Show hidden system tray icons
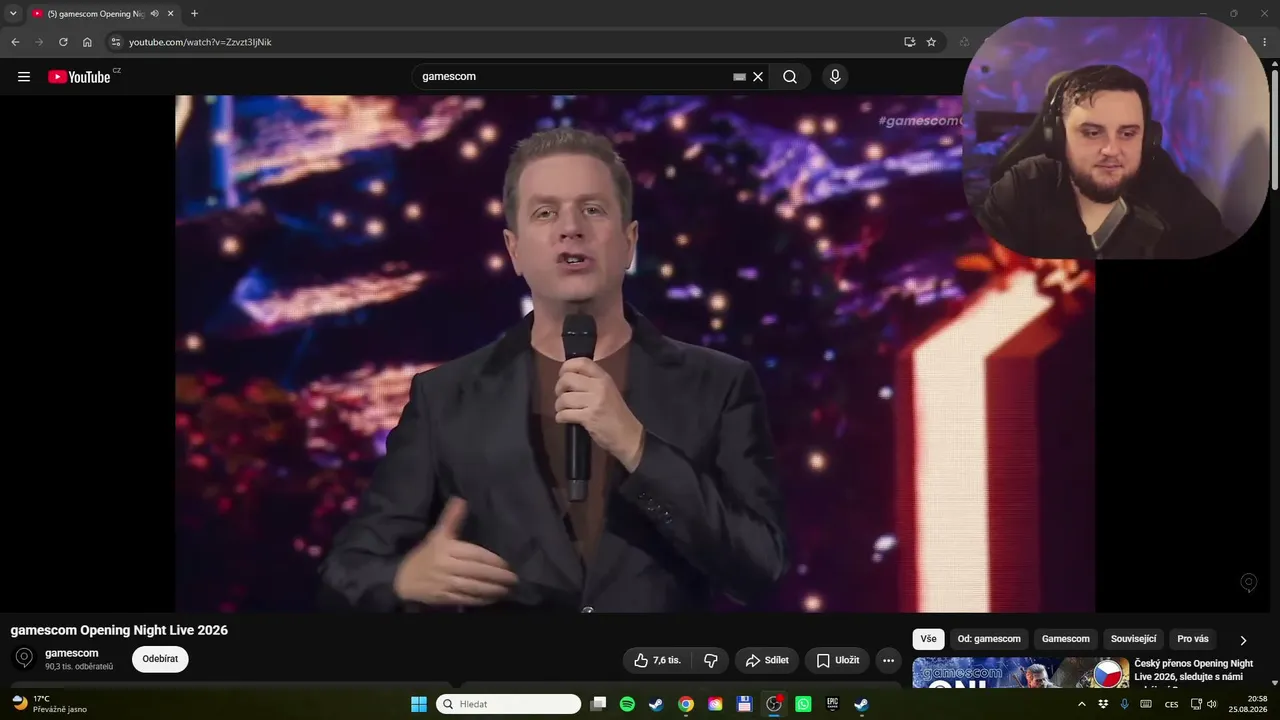This screenshot has width=1280, height=720. [1081, 704]
